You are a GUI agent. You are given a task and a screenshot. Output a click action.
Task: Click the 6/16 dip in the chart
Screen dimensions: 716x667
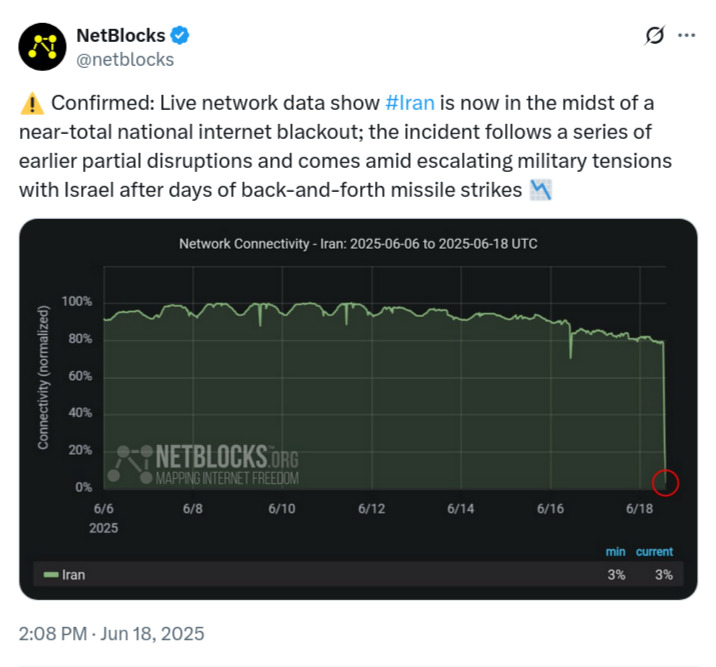[570, 343]
